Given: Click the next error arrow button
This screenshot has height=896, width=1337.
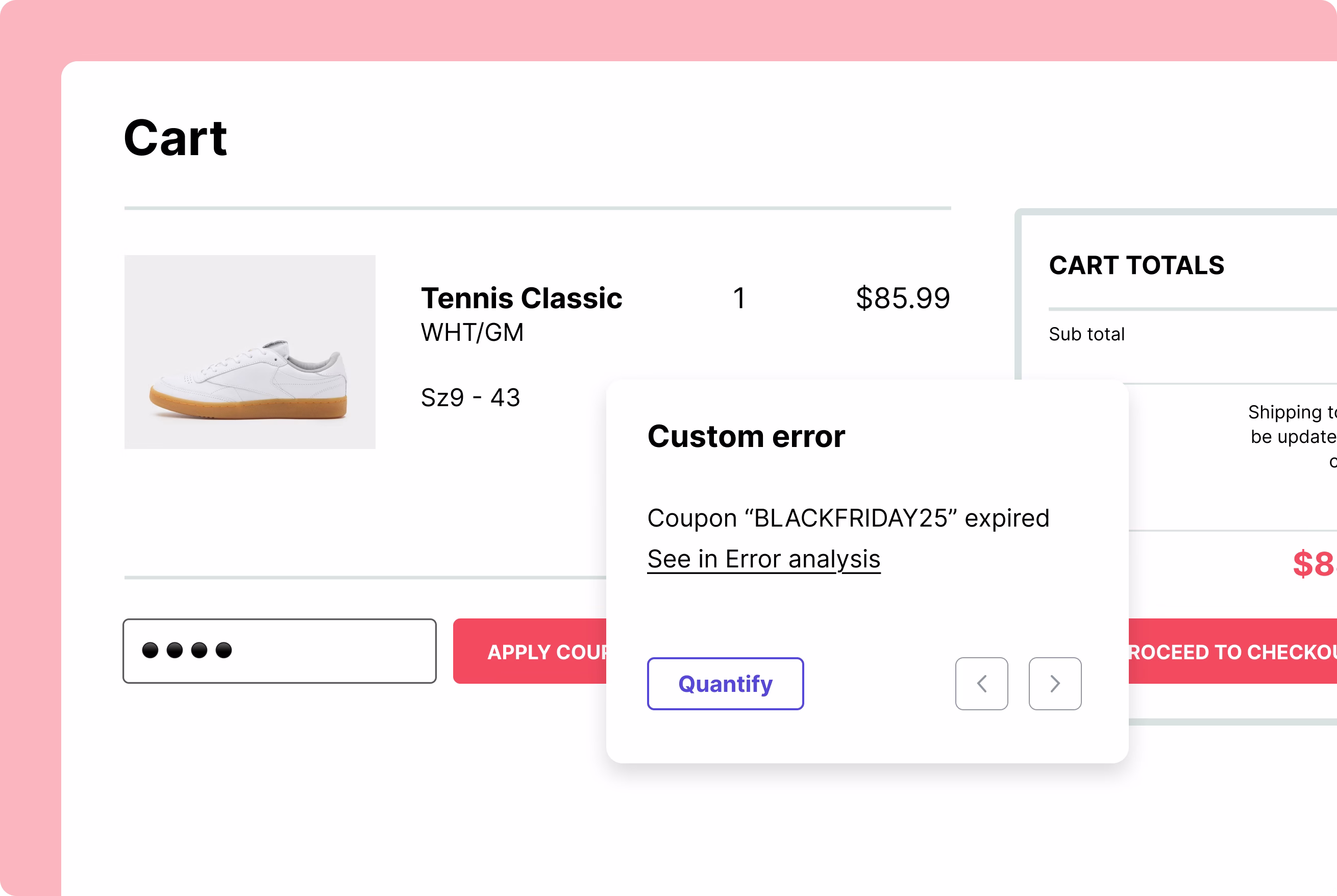Looking at the screenshot, I should point(1054,683).
